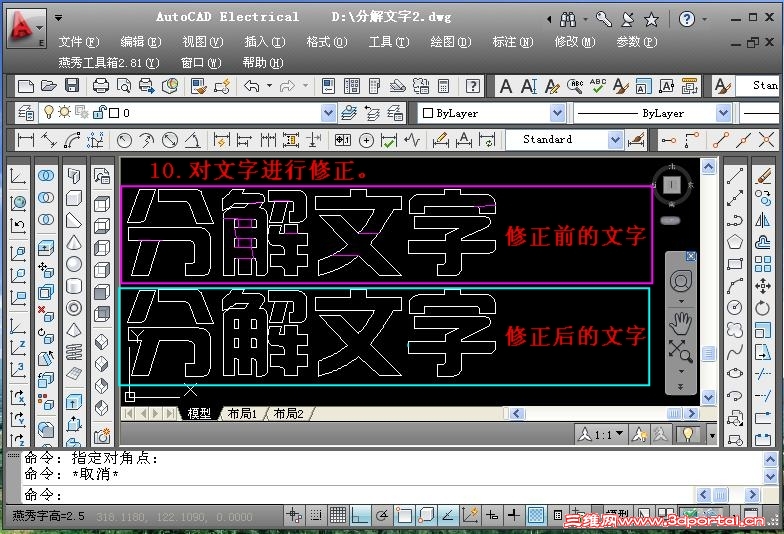The height and width of the screenshot is (534, 784).
Task: Open the 燕秀工具箱2.81(Y) menu
Action: (x=108, y=63)
